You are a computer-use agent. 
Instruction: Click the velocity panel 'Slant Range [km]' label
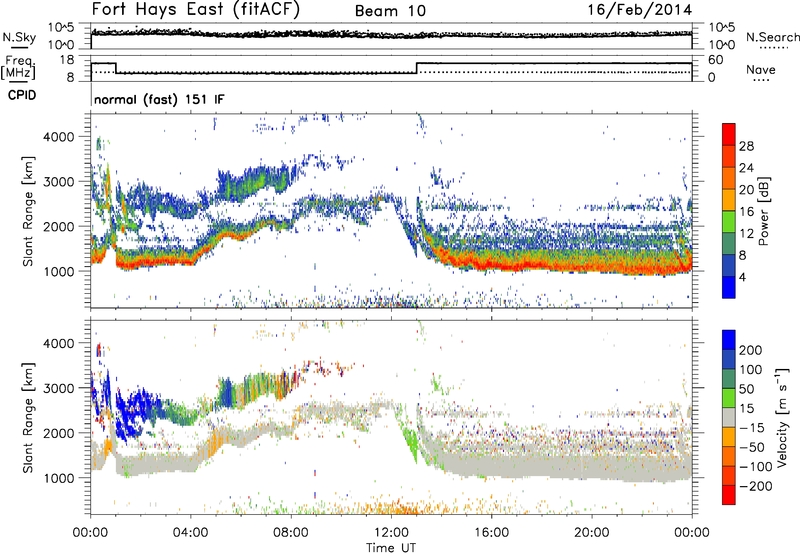28,418
